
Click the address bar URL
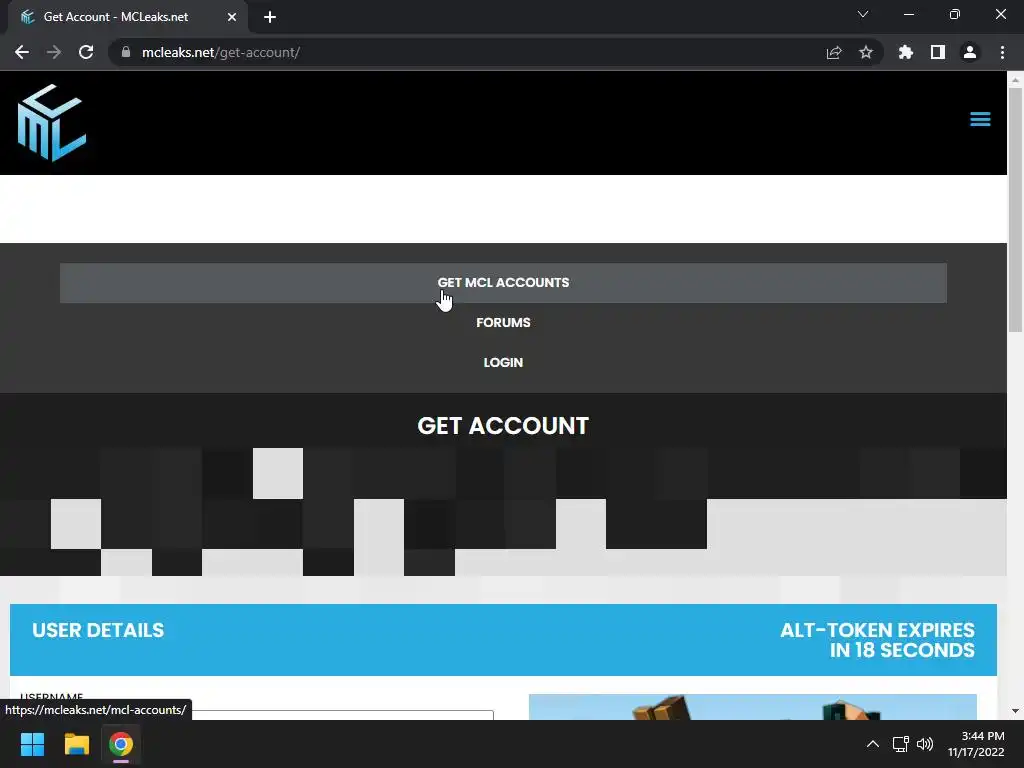point(221,52)
